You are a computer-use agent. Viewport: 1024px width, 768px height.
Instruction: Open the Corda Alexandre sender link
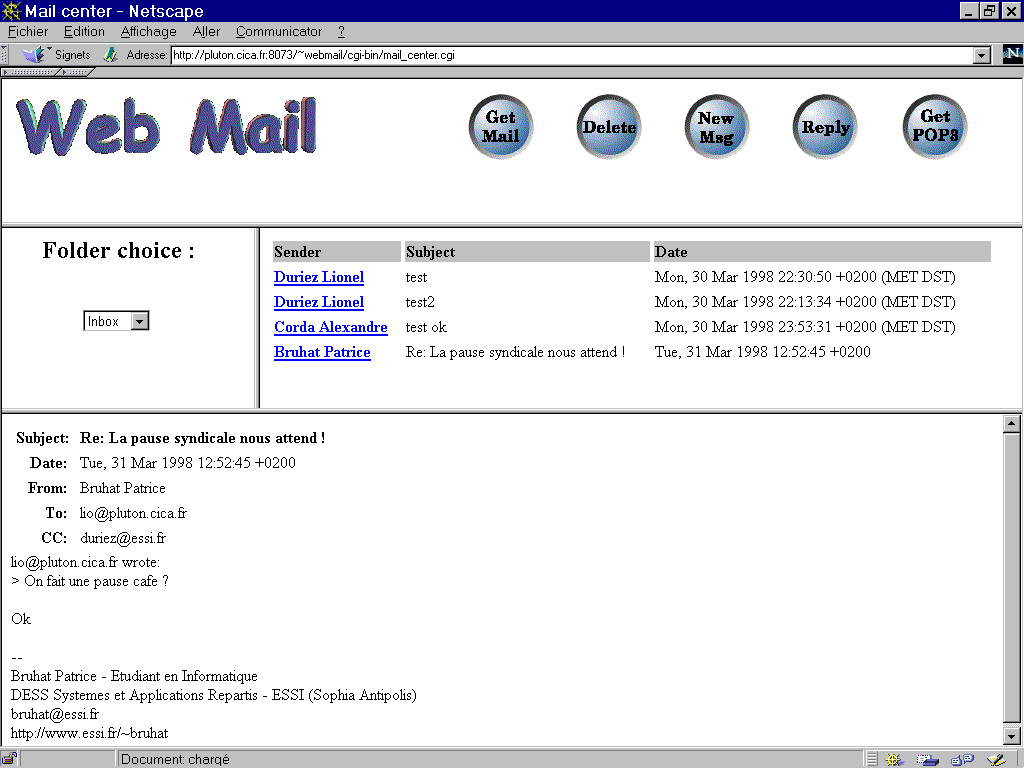tap(330, 327)
